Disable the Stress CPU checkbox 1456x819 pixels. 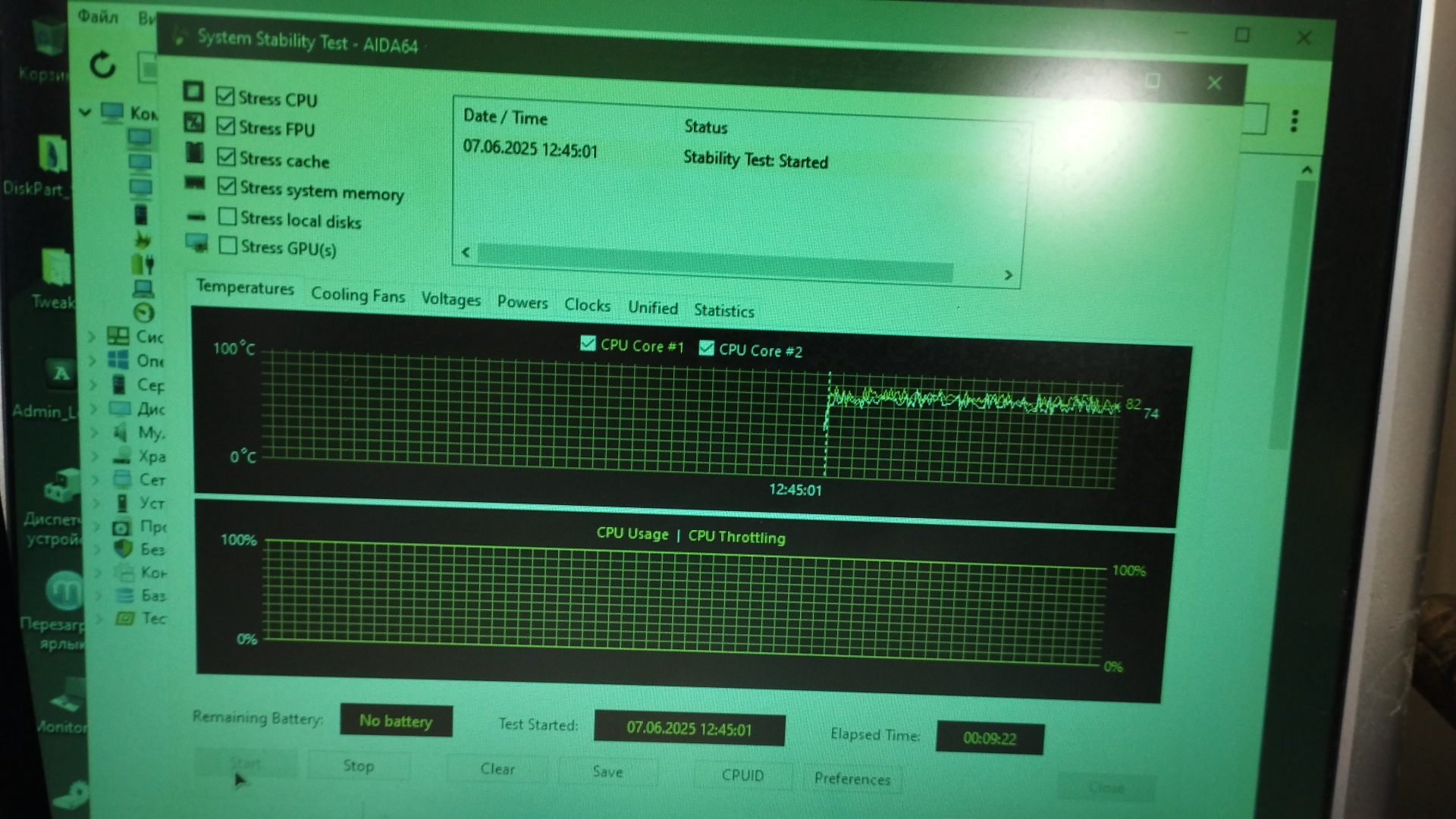(225, 96)
